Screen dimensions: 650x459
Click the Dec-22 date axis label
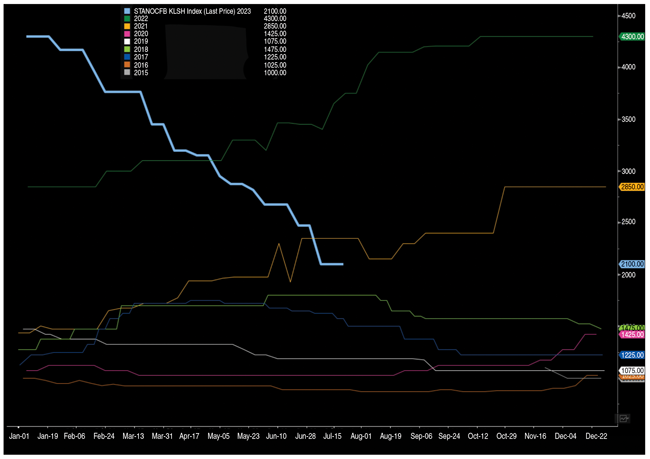598,437
